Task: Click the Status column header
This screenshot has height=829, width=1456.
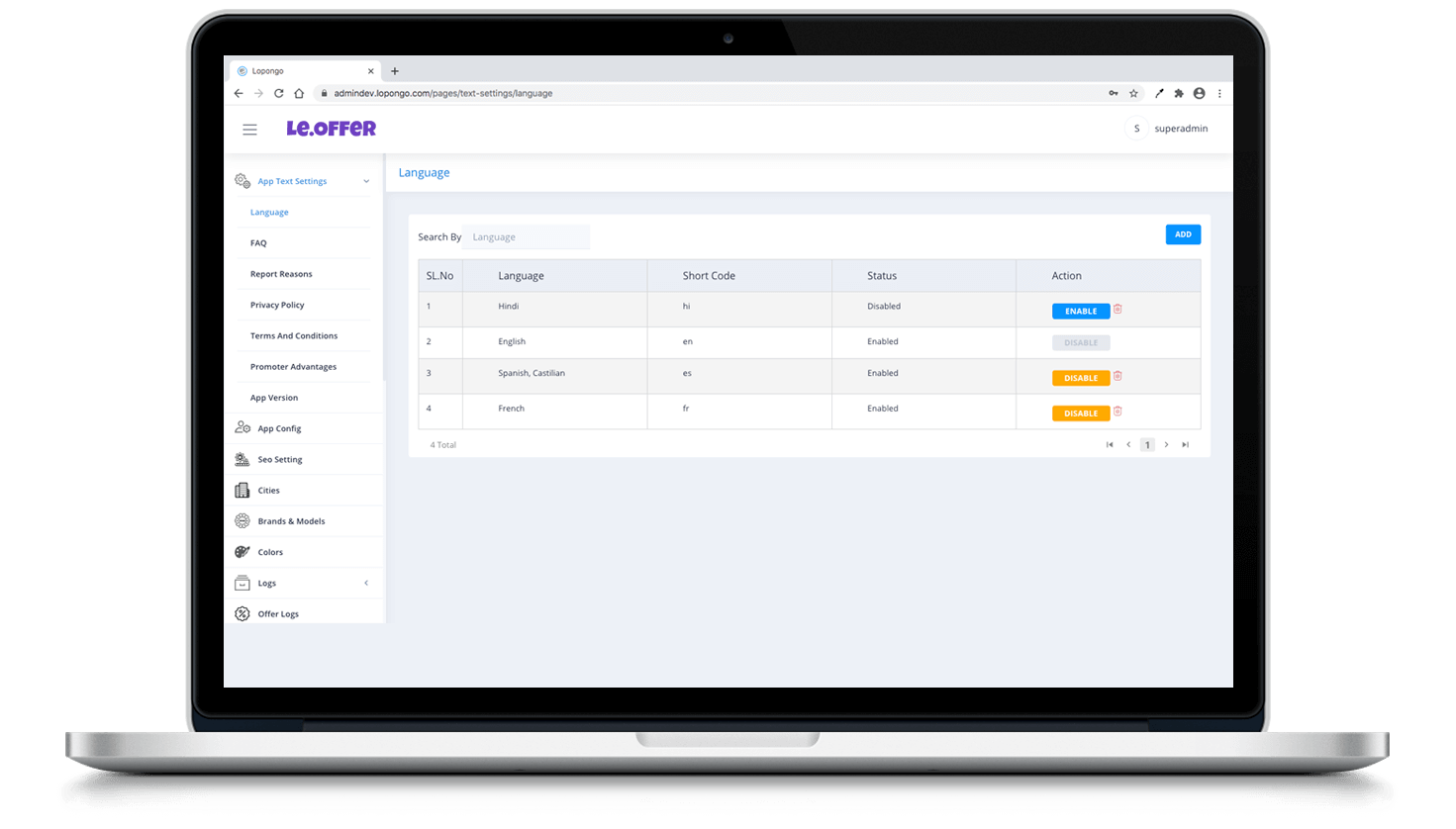Action: [x=882, y=276]
